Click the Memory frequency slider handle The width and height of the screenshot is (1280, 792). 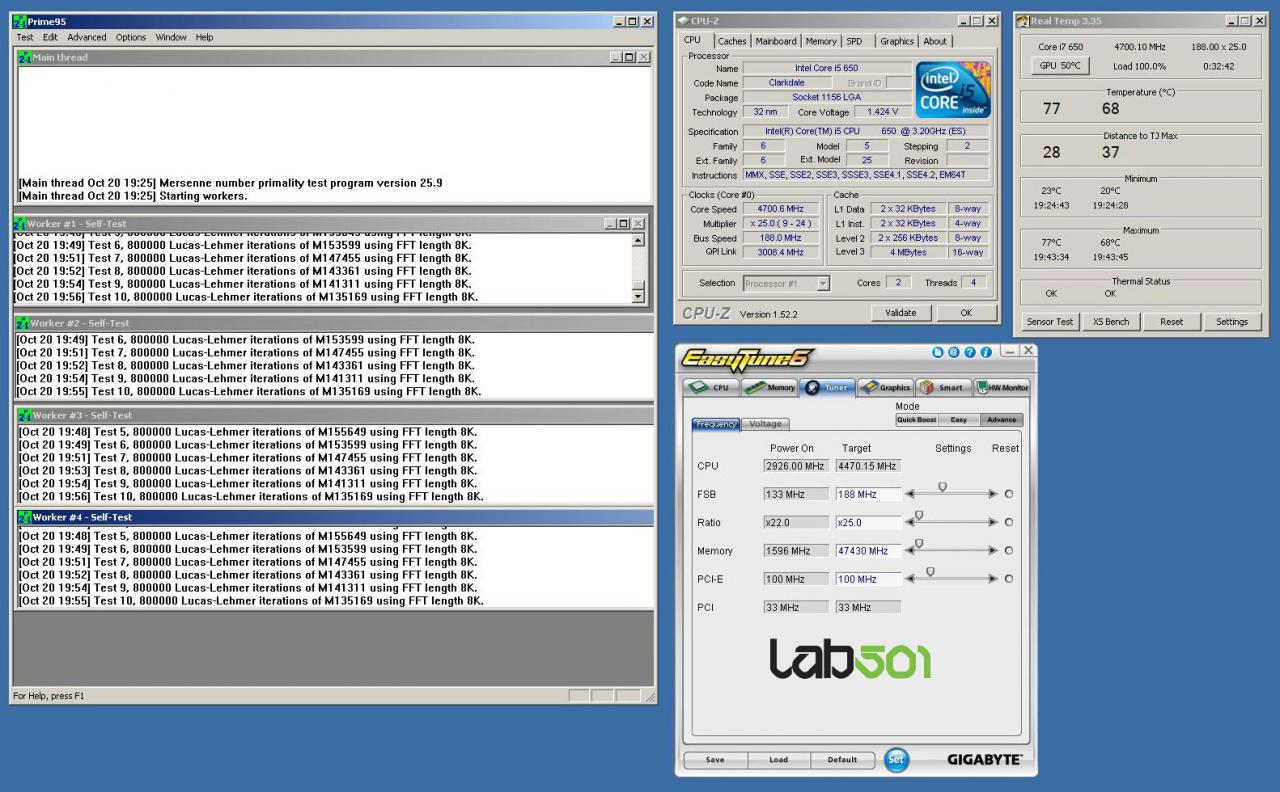(x=919, y=544)
